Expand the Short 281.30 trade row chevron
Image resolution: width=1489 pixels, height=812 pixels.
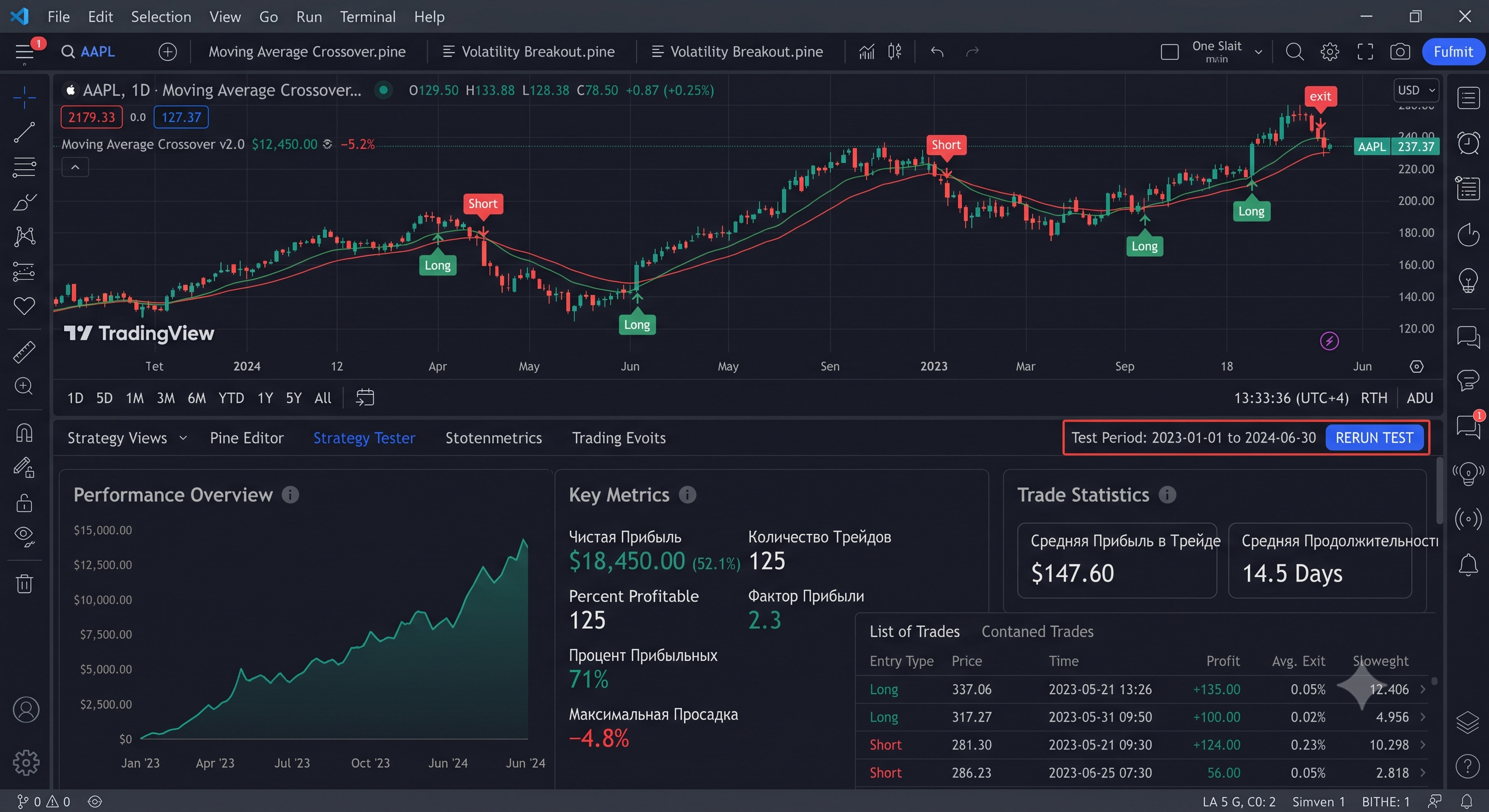1423,744
